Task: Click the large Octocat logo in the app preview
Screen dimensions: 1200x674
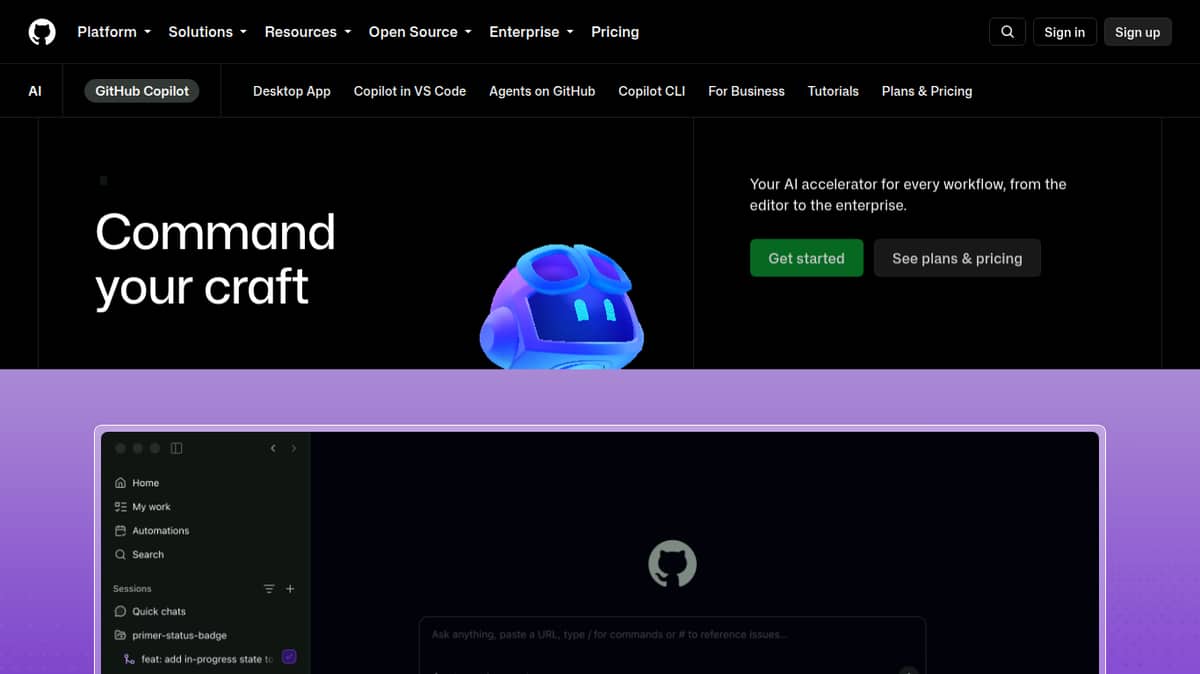Action: [x=672, y=564]
